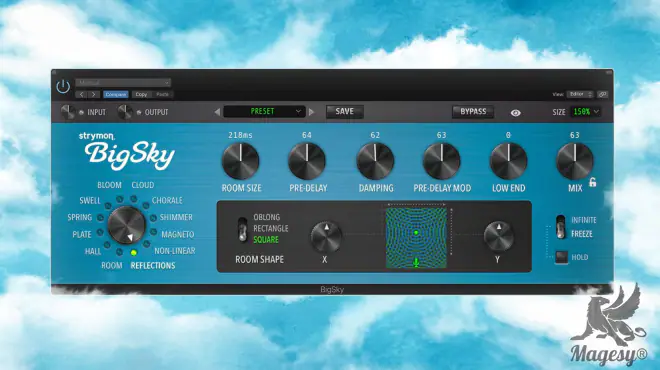Open the View Editor dropdown
The width and height of the screenshot is (660, 370).
580,94
